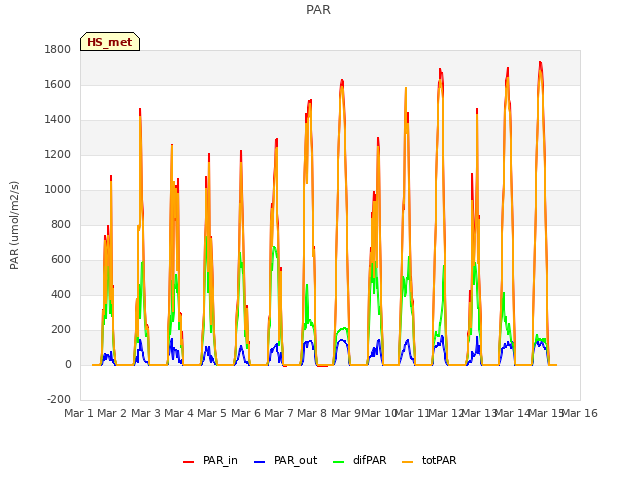Click the 400 y-axis tick label

[x=61, y=295]
